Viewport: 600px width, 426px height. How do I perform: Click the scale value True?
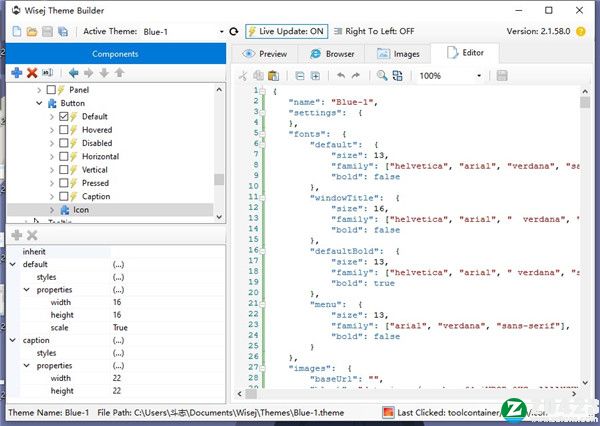tap(120, 328)
